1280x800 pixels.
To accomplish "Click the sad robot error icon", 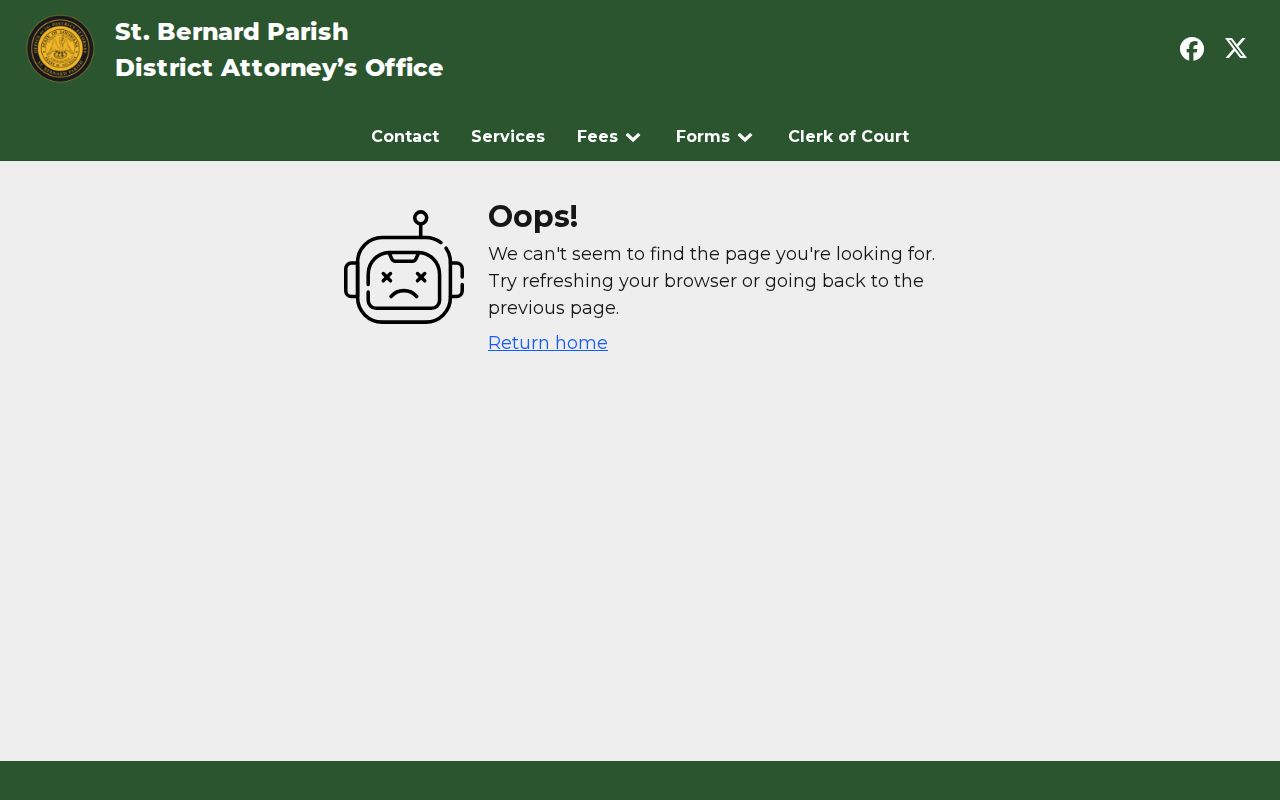I will pyautogui.click(x=404, y=267).
